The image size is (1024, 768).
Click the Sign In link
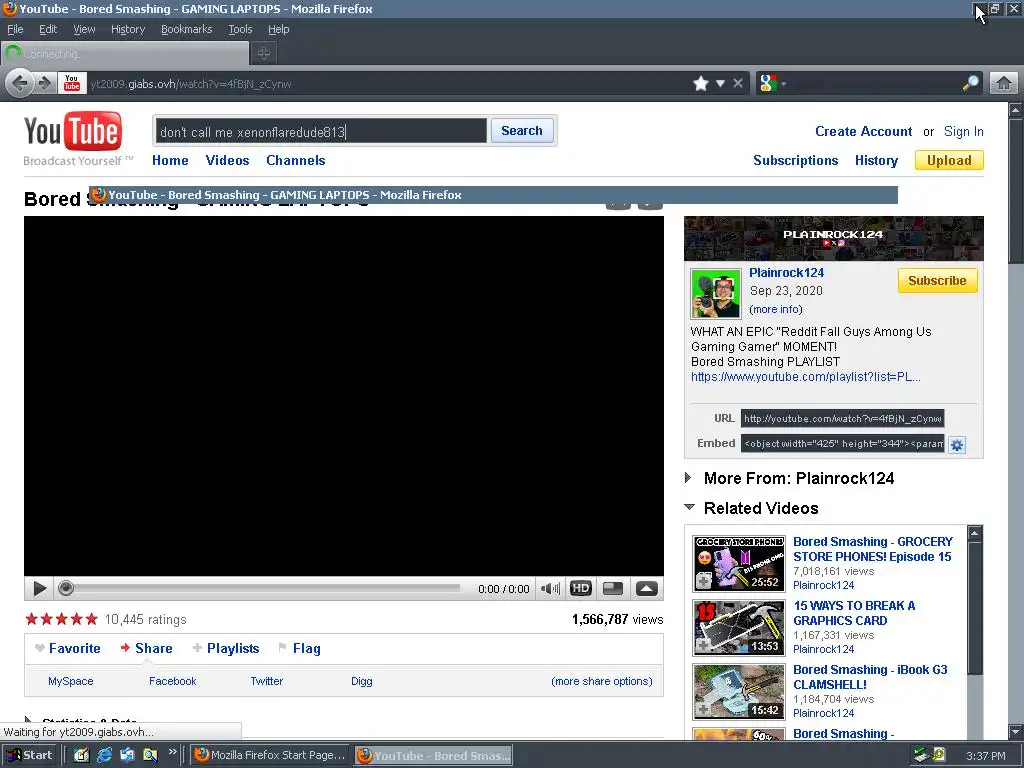pyautogui.click(x=963, y=131)
